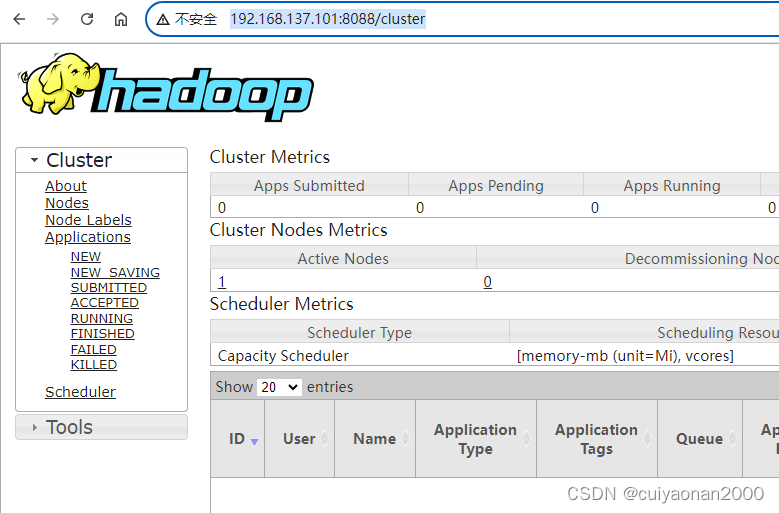Go forward using the browser forward arrow

coord(53,19)
